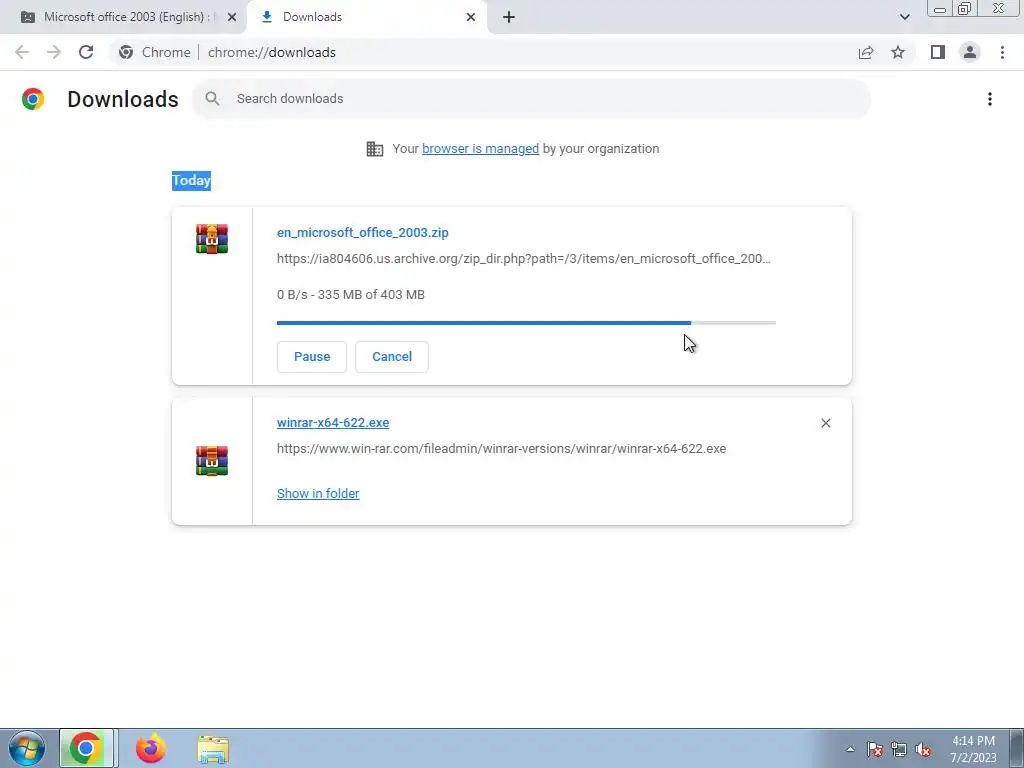This screenshot has width=1024, height=768.
Task: Remove winrar-x64-622.exe from the downloads list
Action: tap(825, 423)
